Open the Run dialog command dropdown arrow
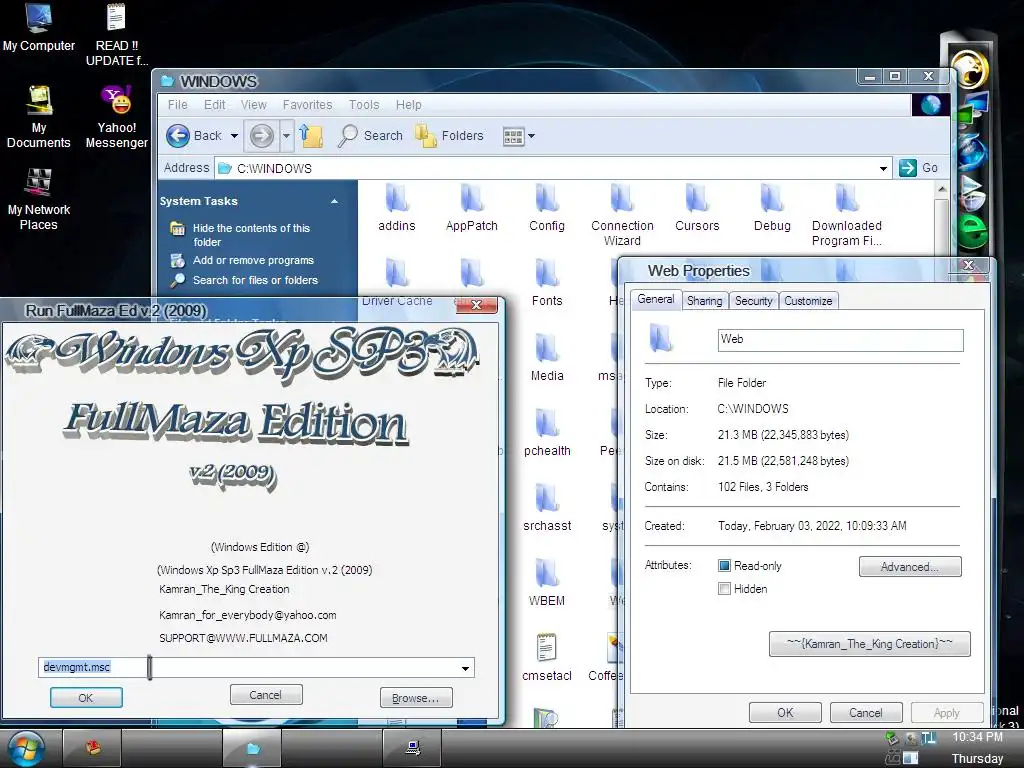The image size is (1024, 768). 465,668
